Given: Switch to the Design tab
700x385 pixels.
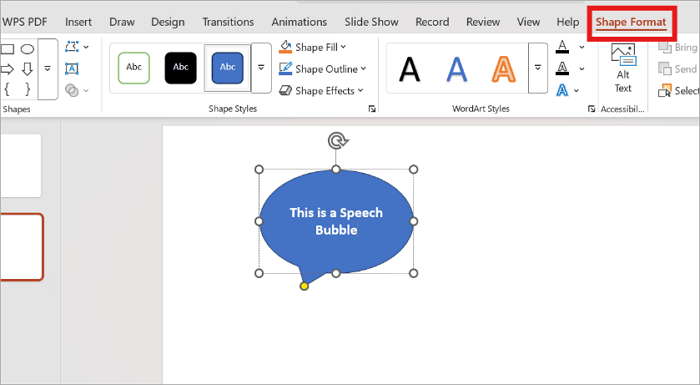Looking at the screenshot, I should (168, 22).
